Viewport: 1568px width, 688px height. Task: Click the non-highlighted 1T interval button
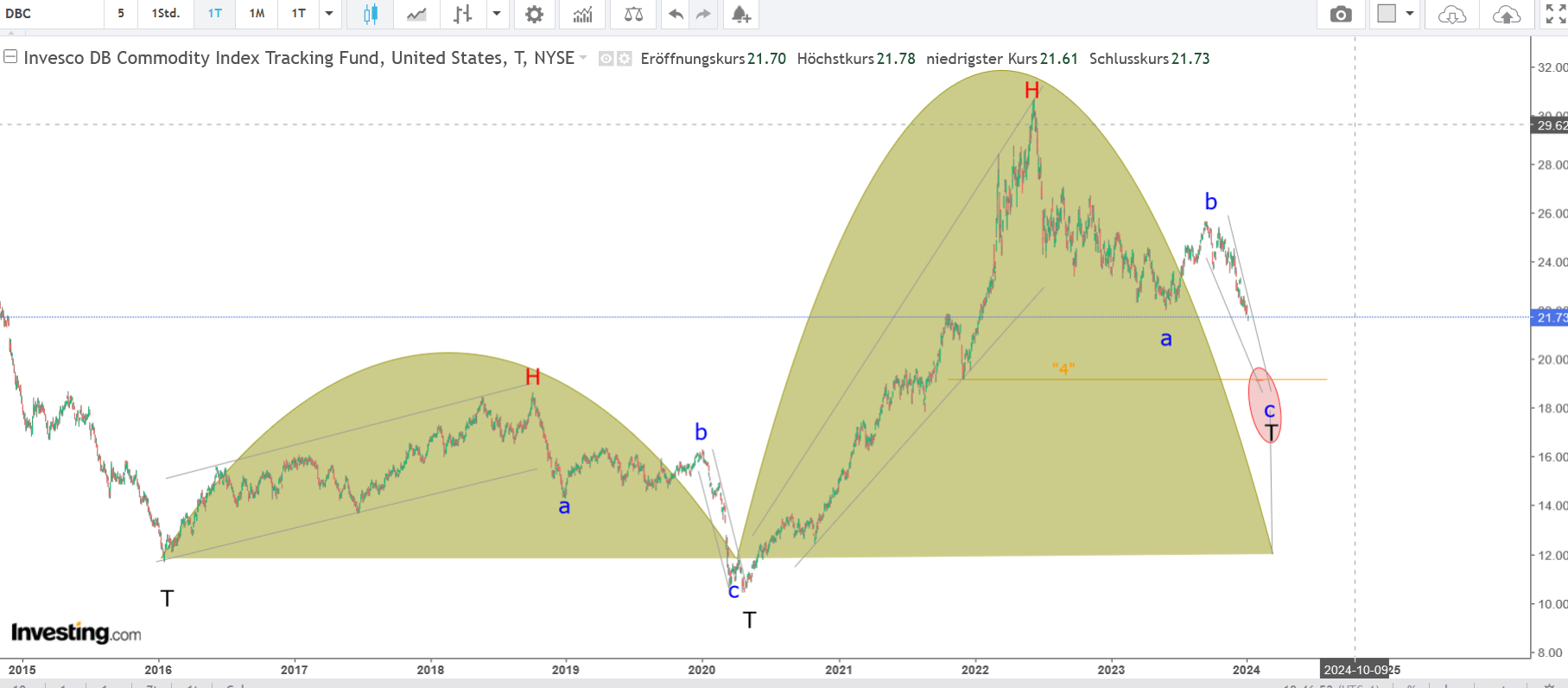tap(299, 14)
